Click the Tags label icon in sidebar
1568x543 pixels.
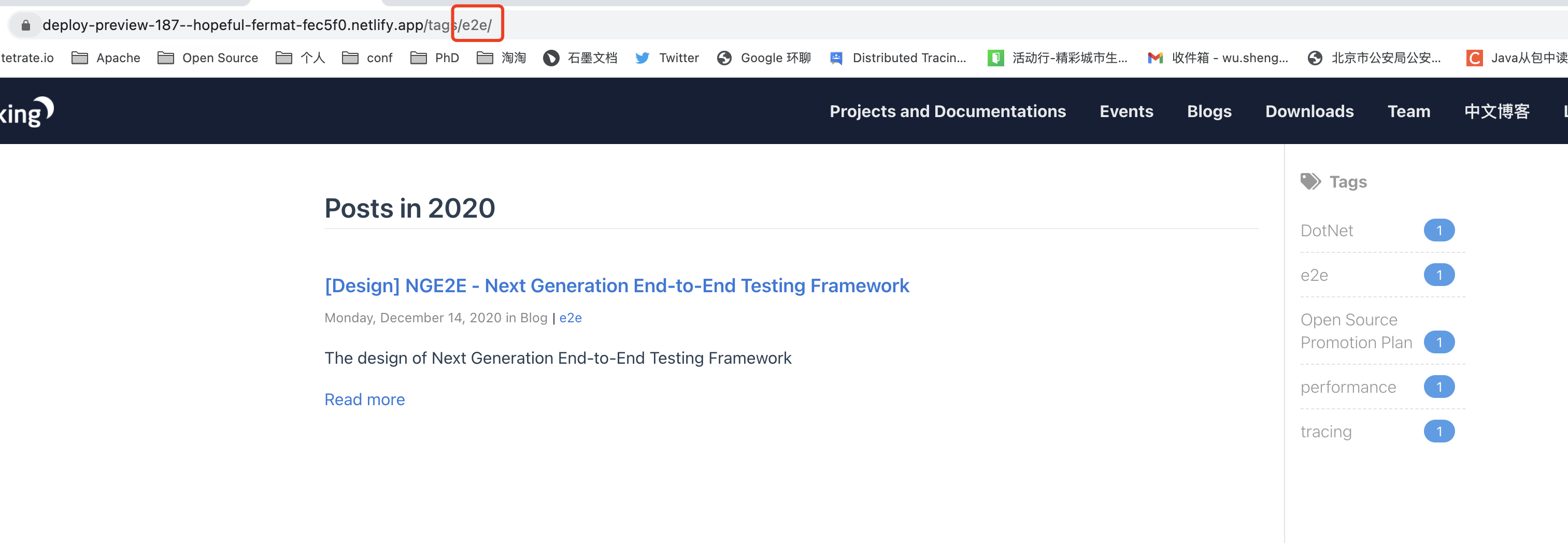[1310, 181]
